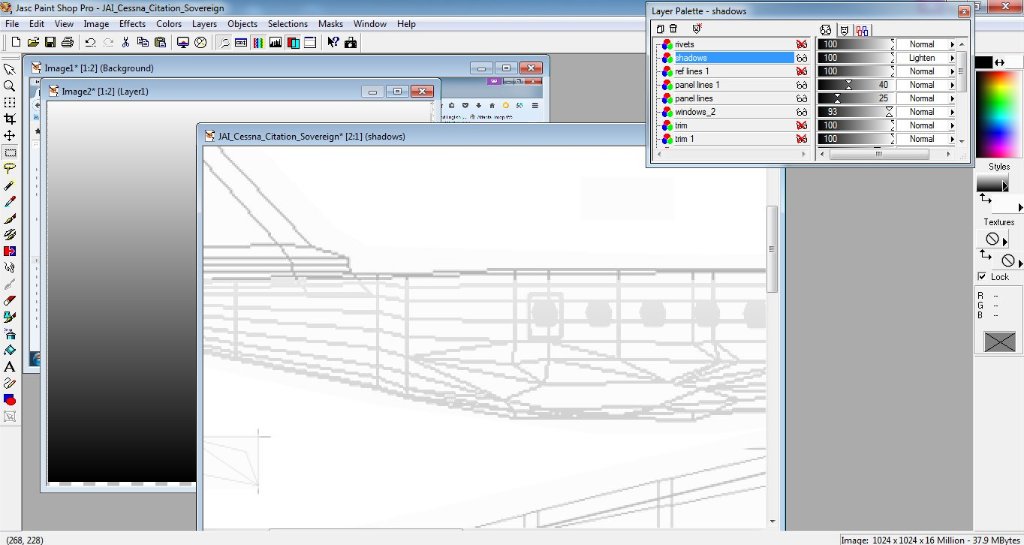Click the Print icon in toolbar
Viewport: 1024px width, 545px height.
click(x=67, y=43)
